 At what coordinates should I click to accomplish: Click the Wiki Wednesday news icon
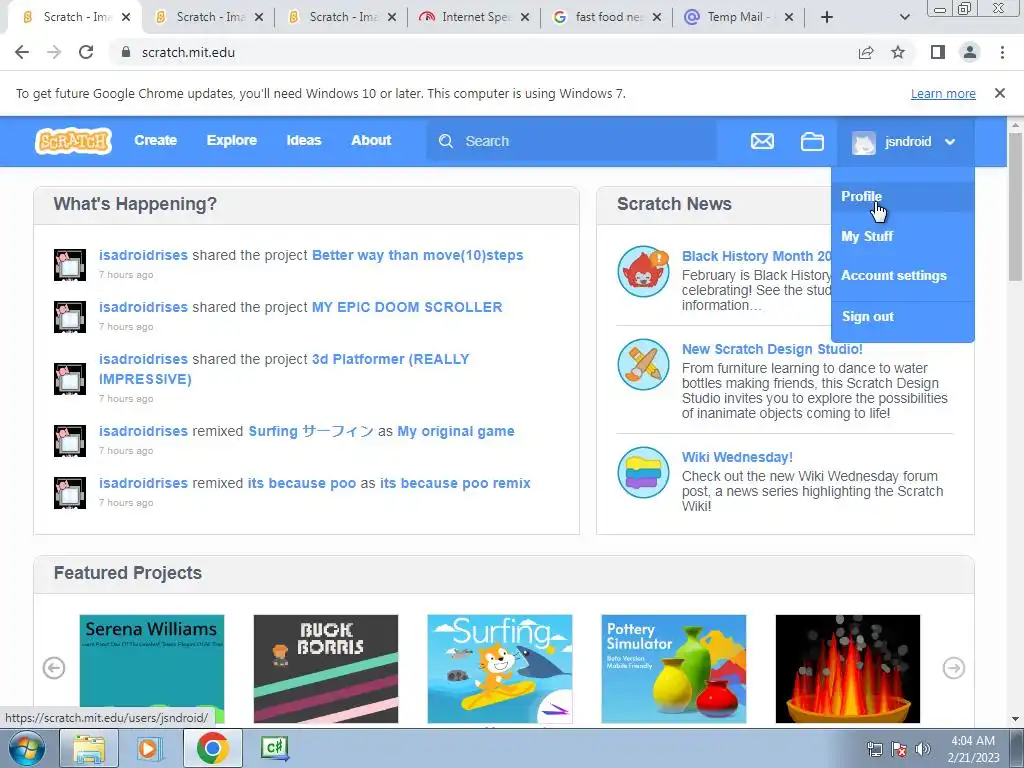pos(643,472)
